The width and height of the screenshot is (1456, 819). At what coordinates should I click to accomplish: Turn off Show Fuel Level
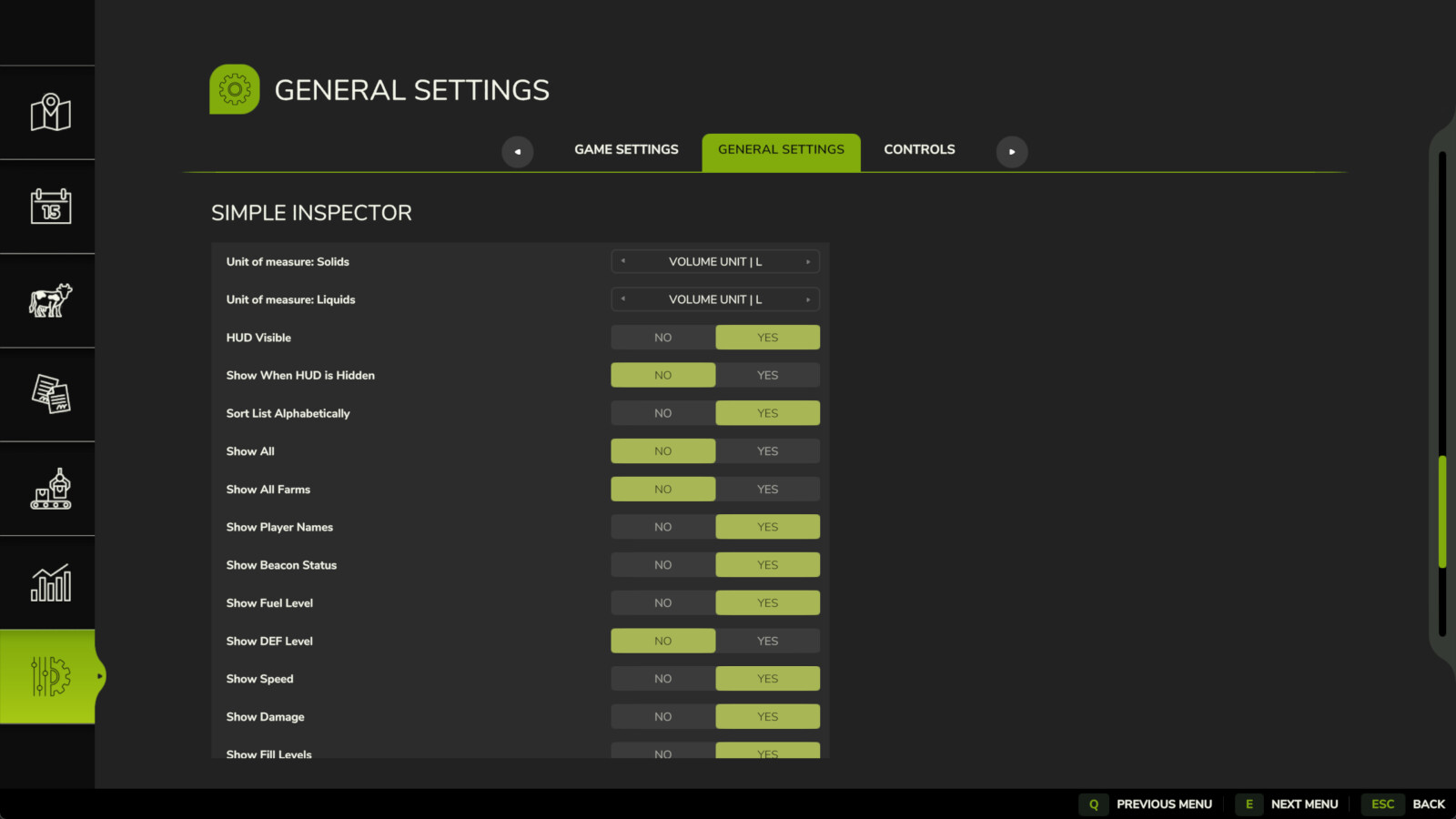(662, 602)
